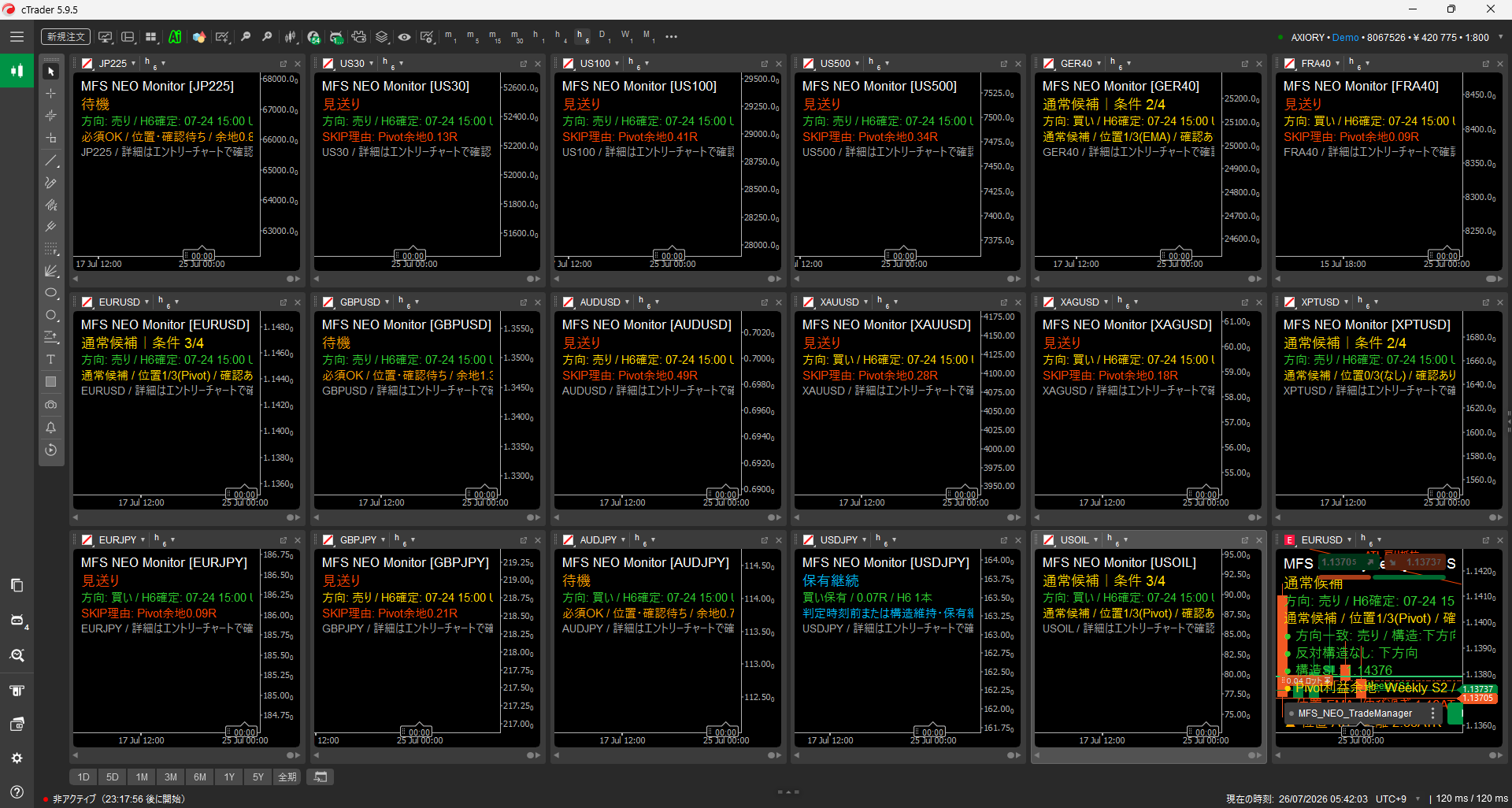Set chart range to 全期
The image size is (1512, 808).
click(287, 777)
